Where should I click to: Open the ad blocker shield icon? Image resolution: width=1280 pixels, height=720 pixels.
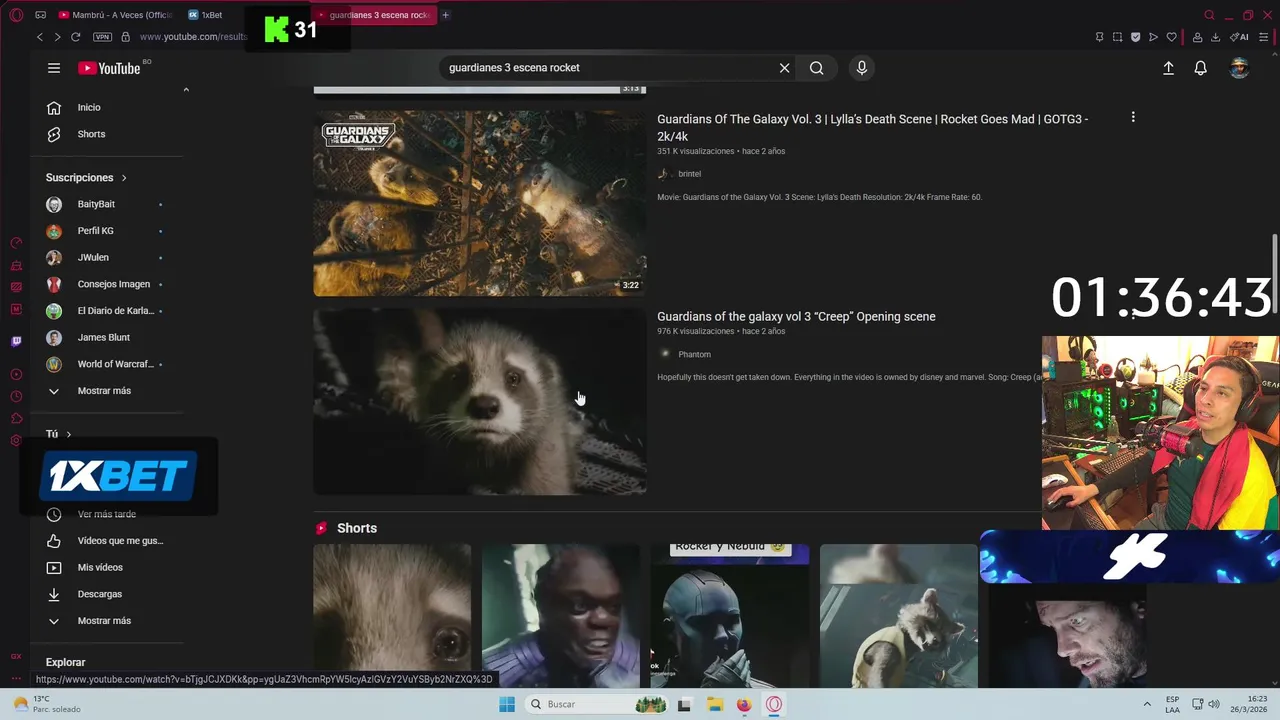1135,37
